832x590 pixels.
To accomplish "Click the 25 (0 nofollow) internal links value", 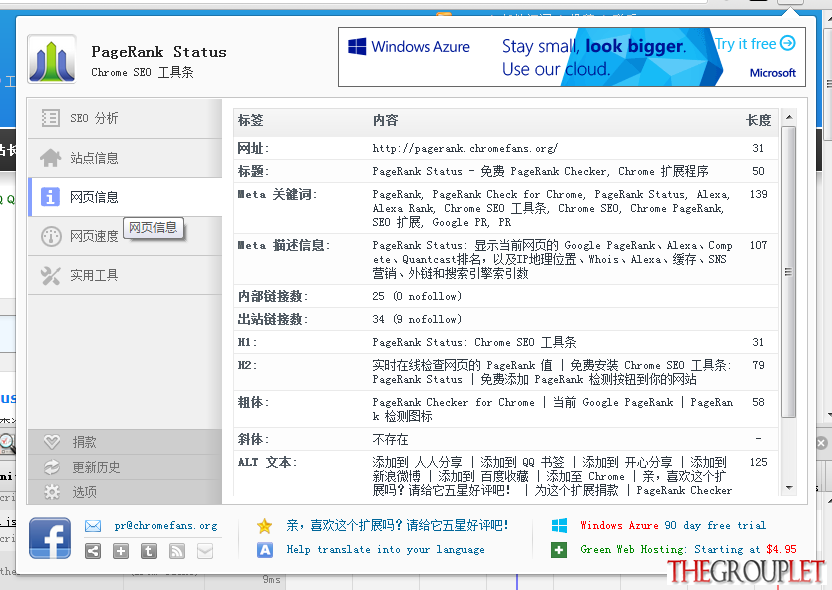I will [x=417, y=296].
